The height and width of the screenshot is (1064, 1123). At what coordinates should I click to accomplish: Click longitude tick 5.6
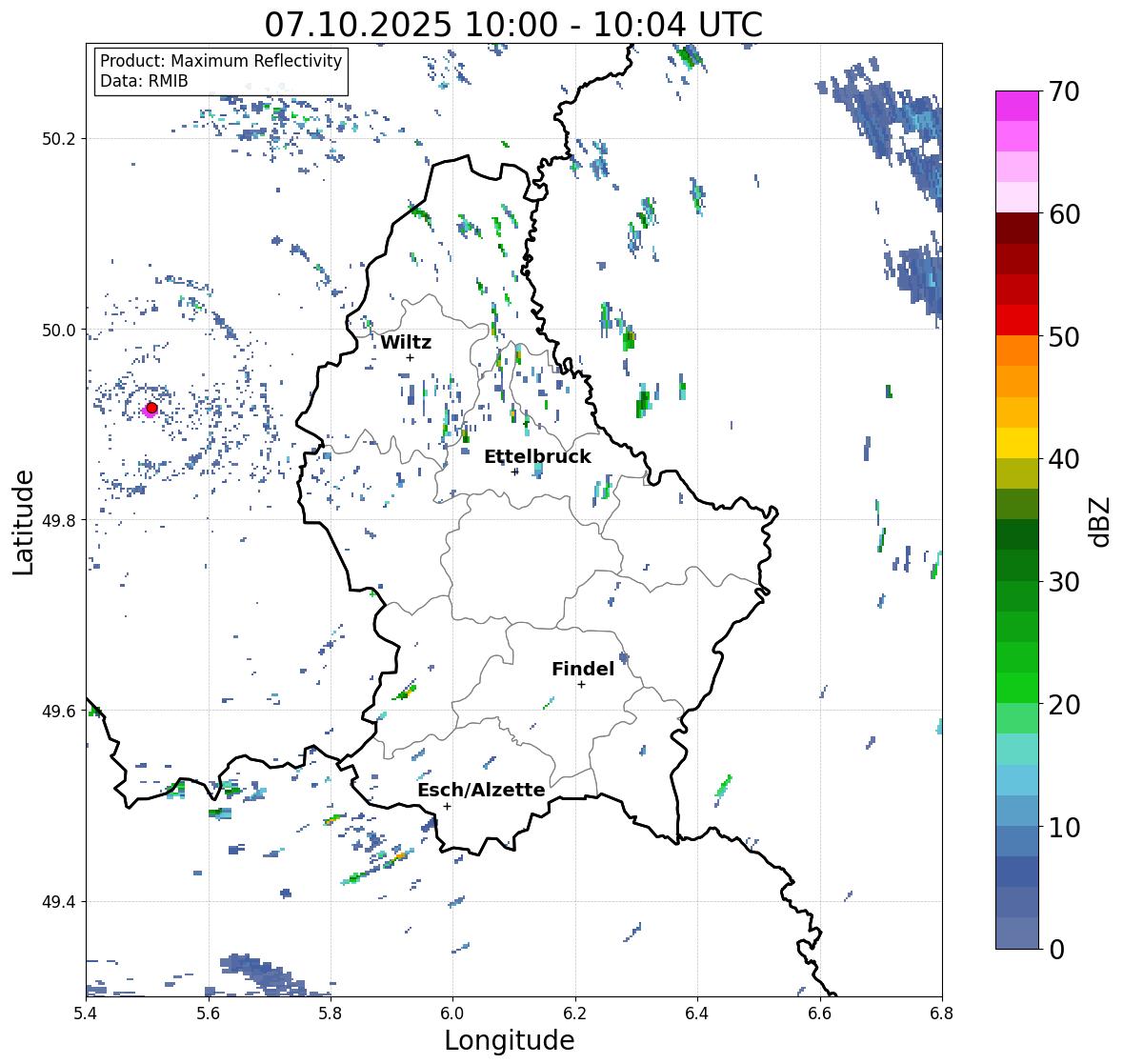point(209,1014)
